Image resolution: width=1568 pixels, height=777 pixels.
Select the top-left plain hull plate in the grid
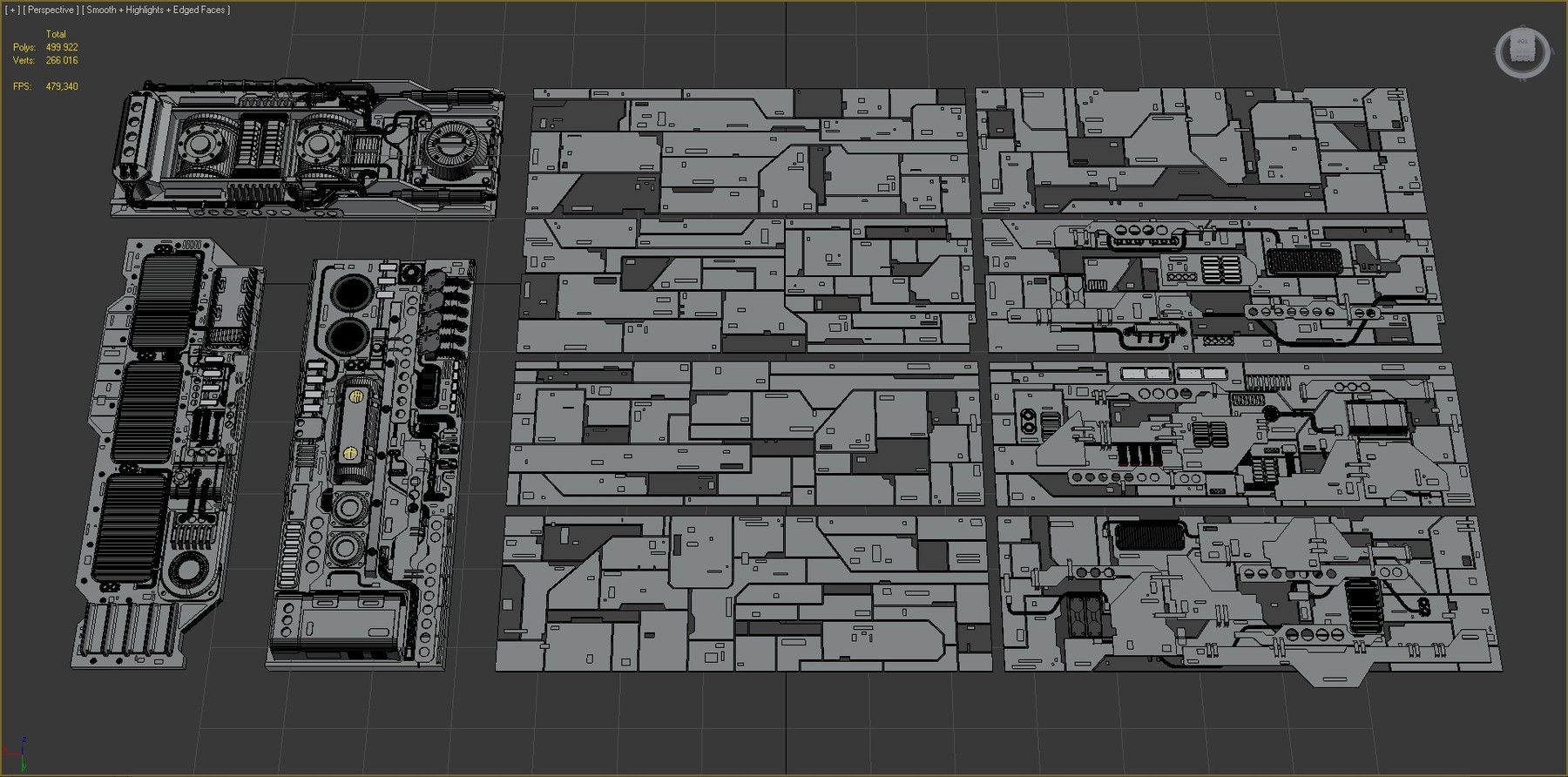(748, 151)
